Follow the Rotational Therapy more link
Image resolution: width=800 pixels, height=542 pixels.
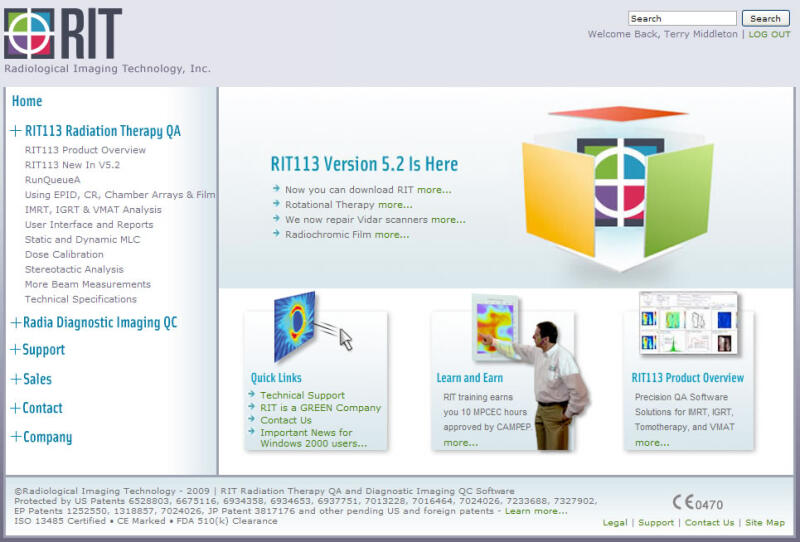395,205
